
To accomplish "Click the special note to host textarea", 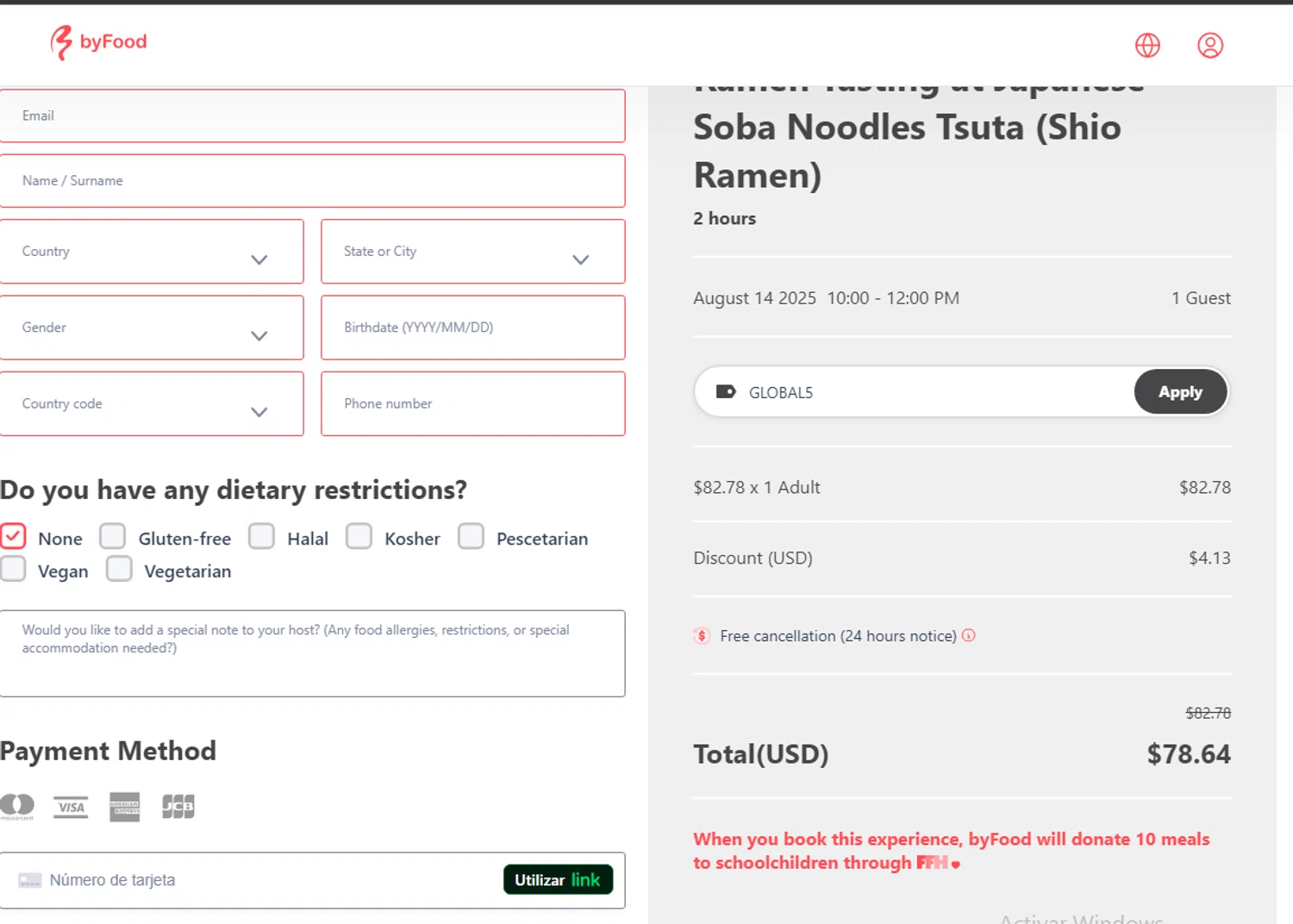I will point(312,653).
